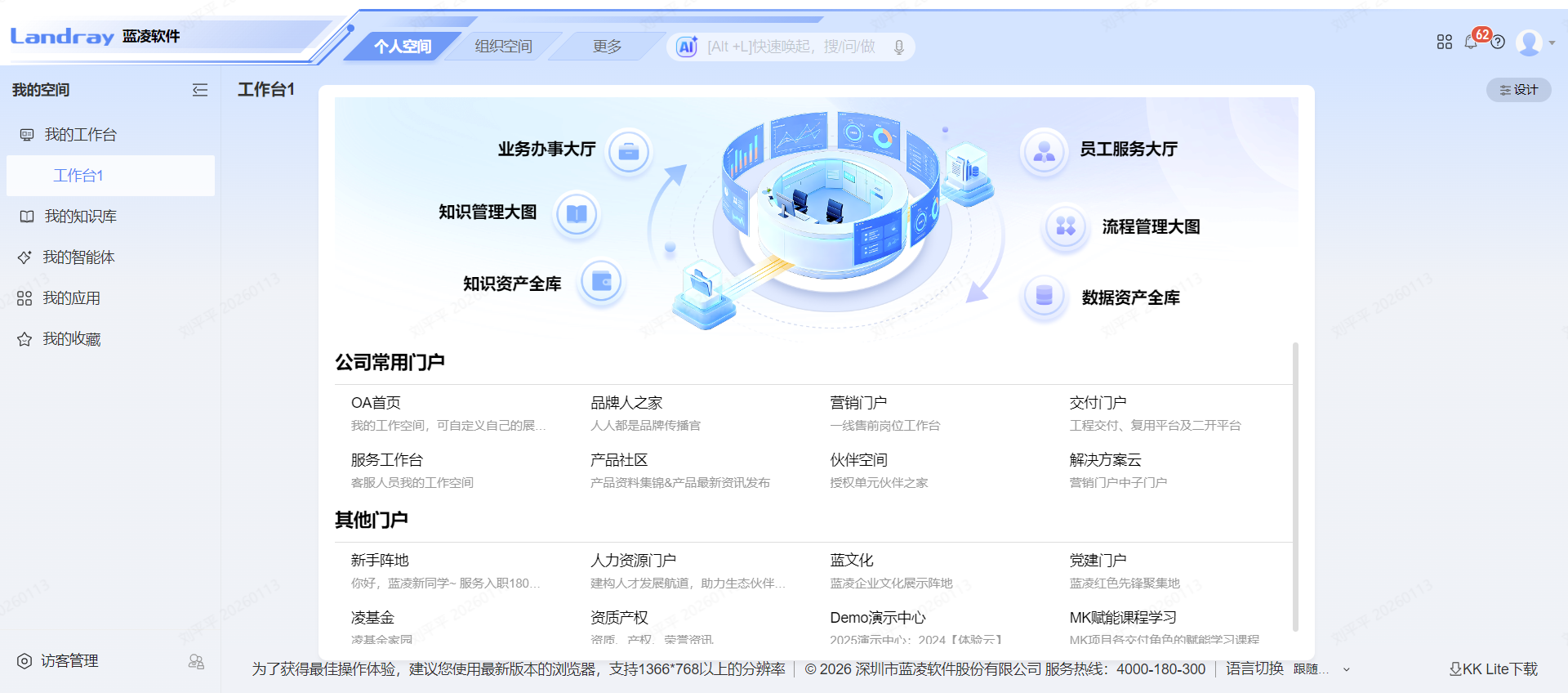This screenshot has height=693, width=1568.
Task: Click the portal list vertical scrollbar
Action: coord(1295,487)
